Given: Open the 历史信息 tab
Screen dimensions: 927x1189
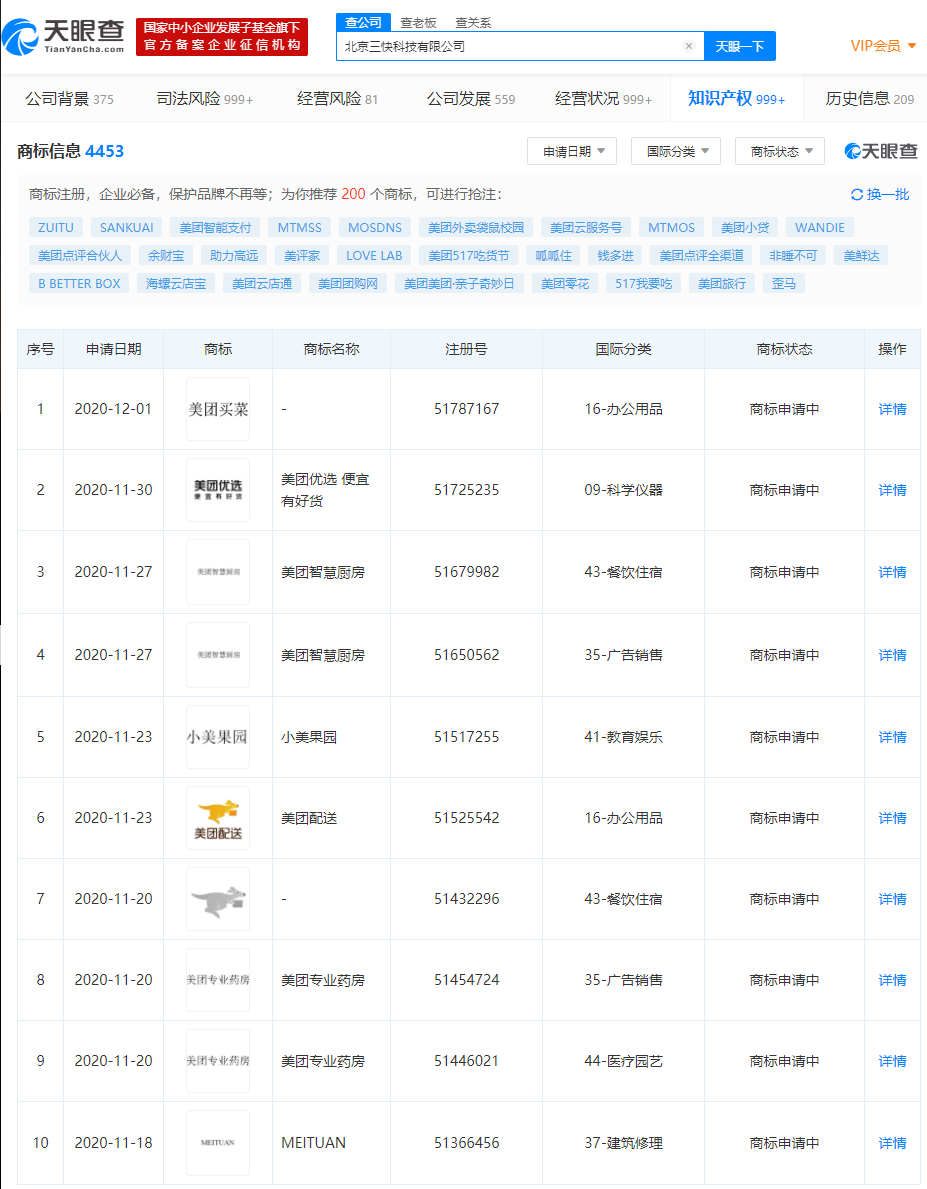Looking at the screenshot, I should [869, 99].
